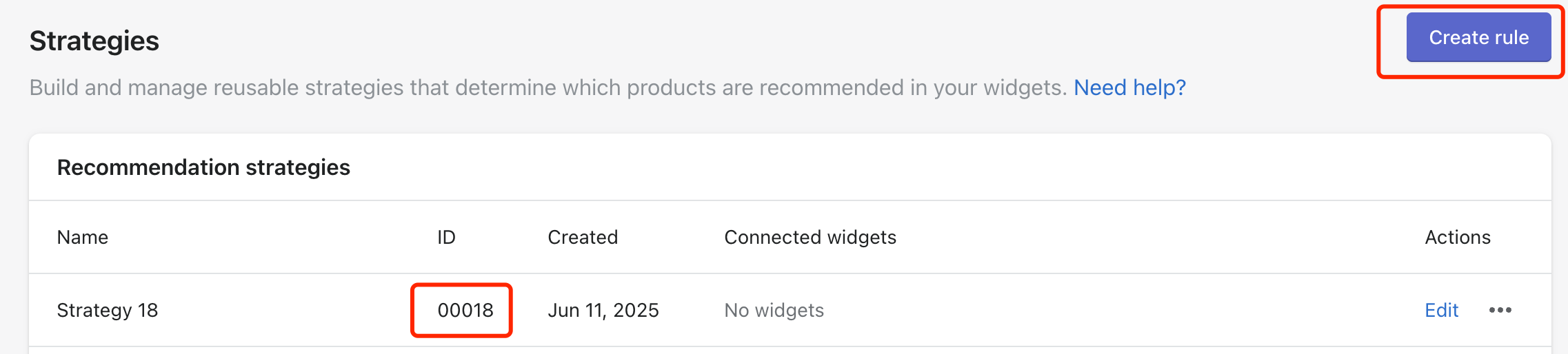Open the more actions ellipsis menu
Image resolution: width=1568 pixels, height=354 pixels.
click(x=1500, y=310)
